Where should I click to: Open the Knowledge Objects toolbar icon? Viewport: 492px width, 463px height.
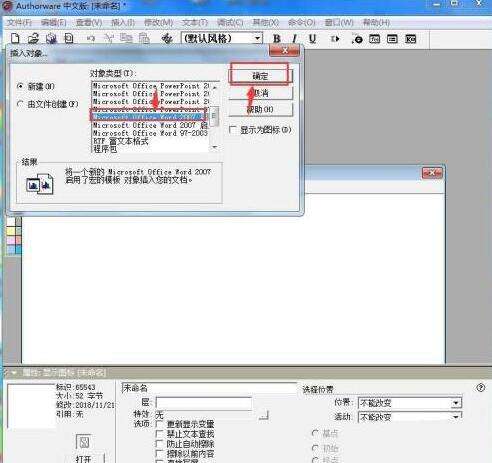(x=410, y=39)
